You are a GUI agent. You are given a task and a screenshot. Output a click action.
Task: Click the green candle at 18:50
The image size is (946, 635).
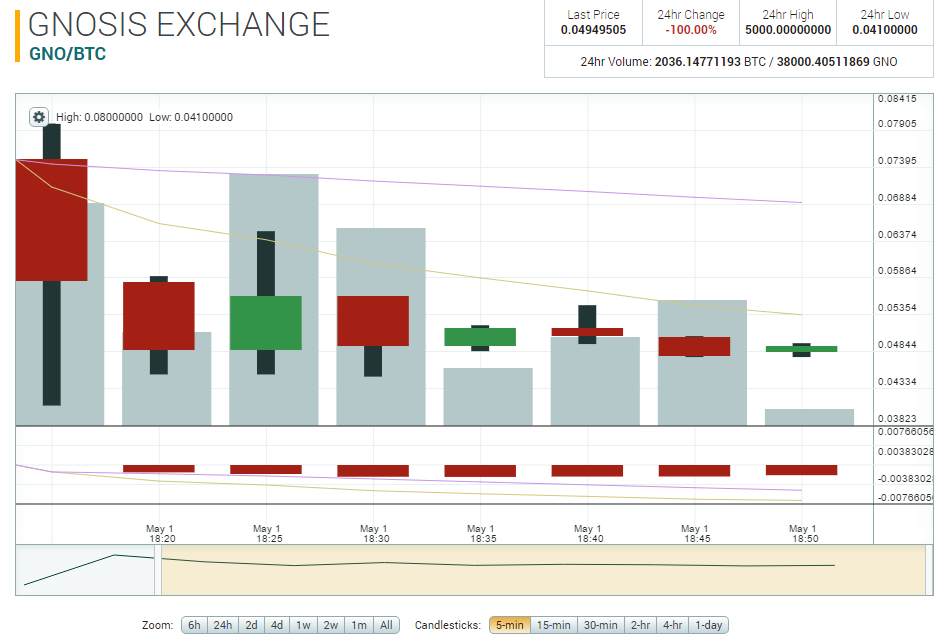801,349
